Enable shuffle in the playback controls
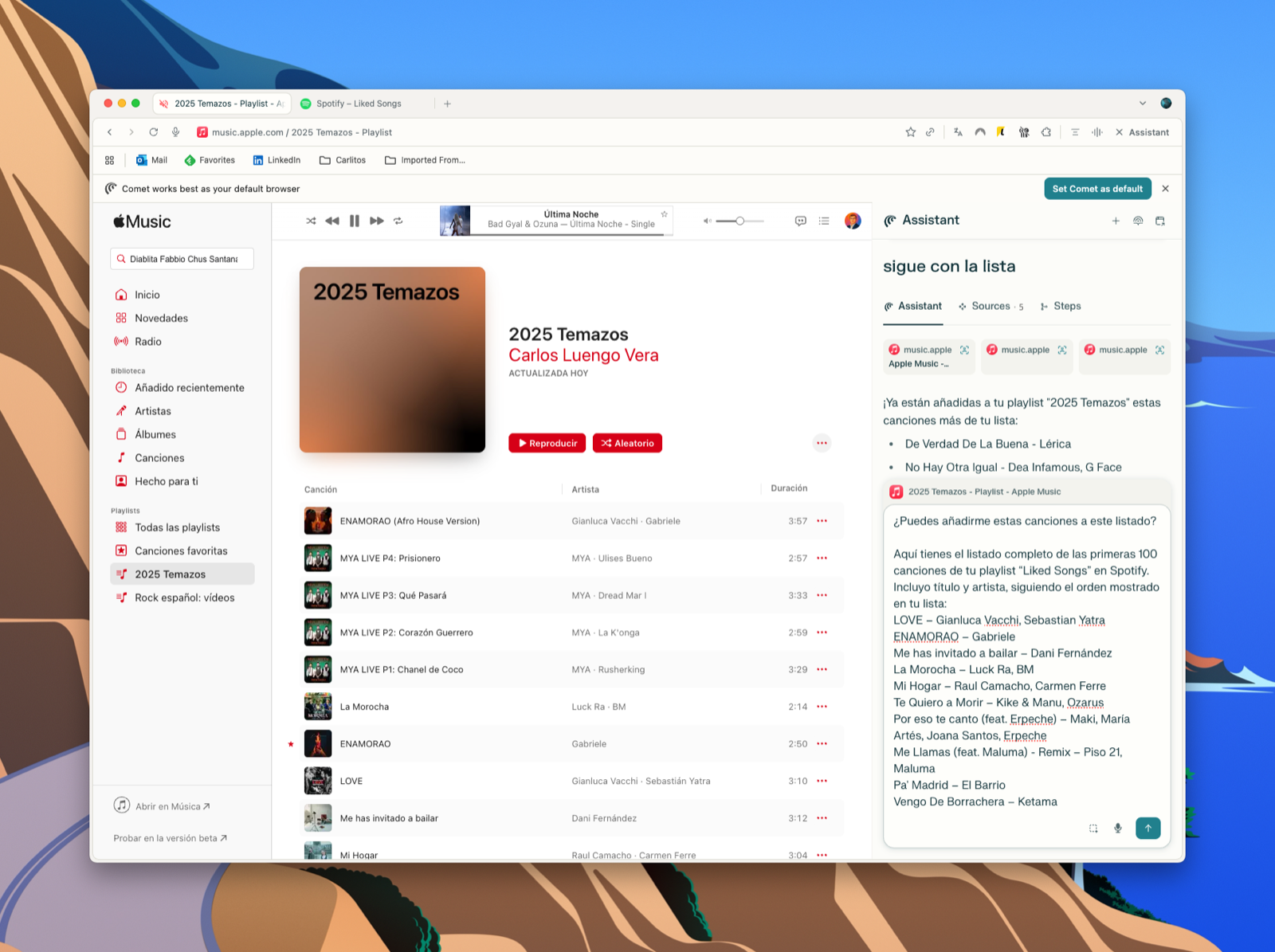The image size is (1275, 952). pos(311,221)
